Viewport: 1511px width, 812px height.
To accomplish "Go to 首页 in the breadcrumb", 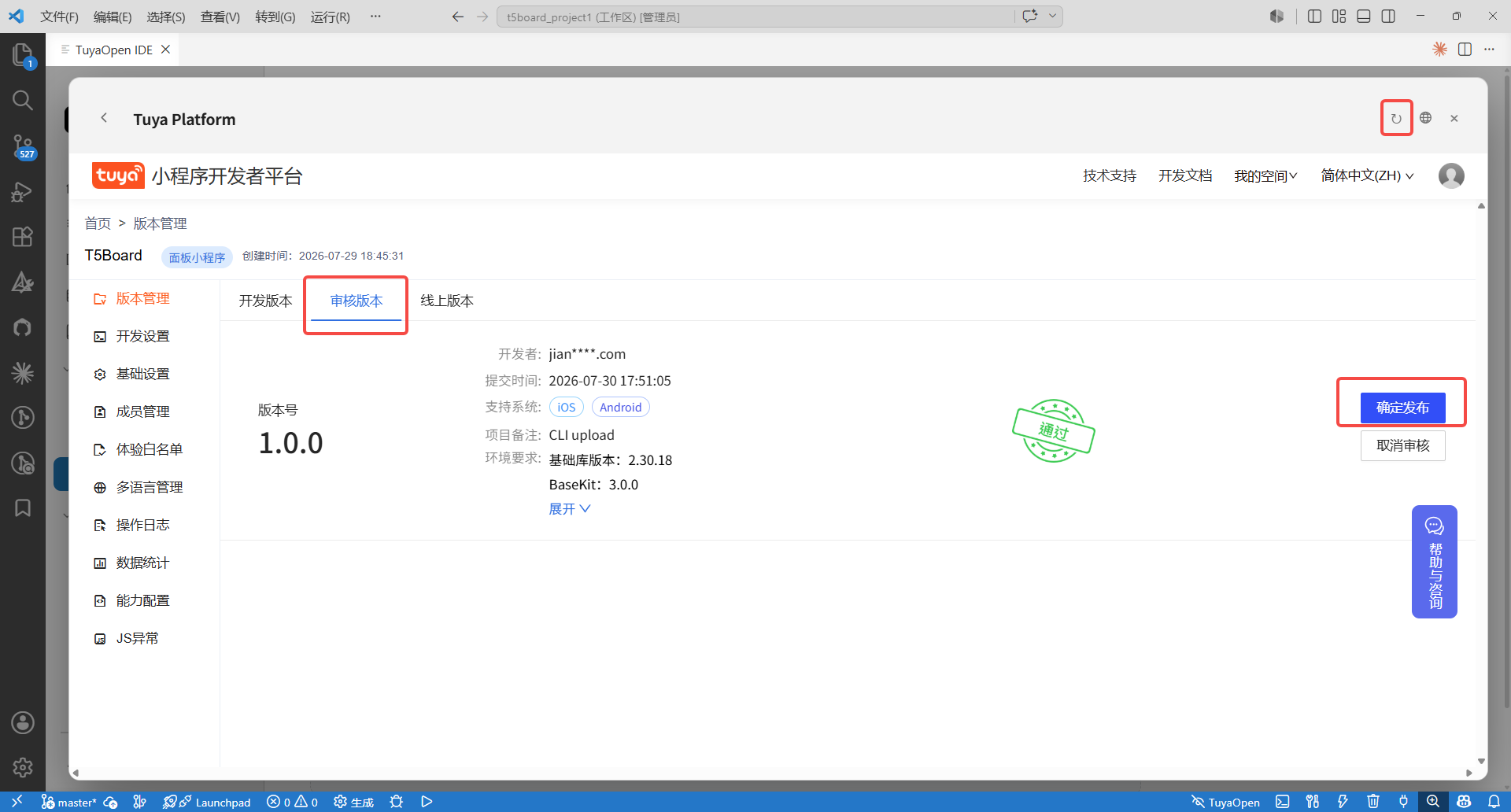I will [98, 223].
